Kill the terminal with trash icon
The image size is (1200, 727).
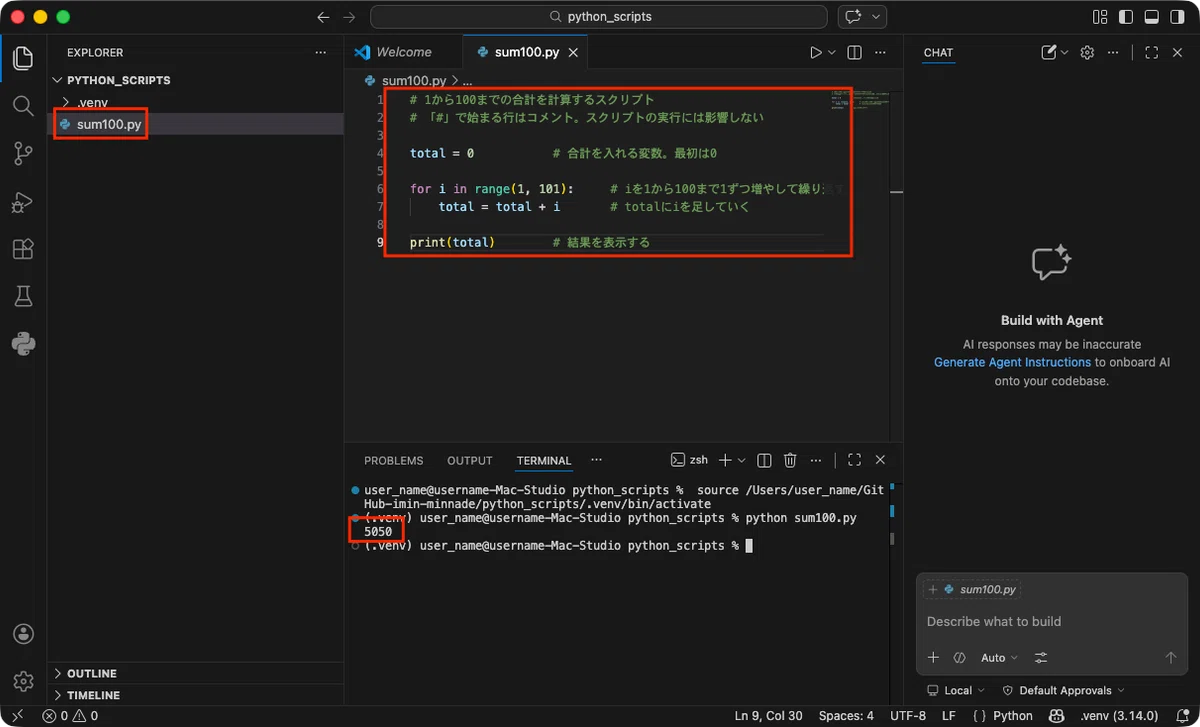[x=790, y=460]
